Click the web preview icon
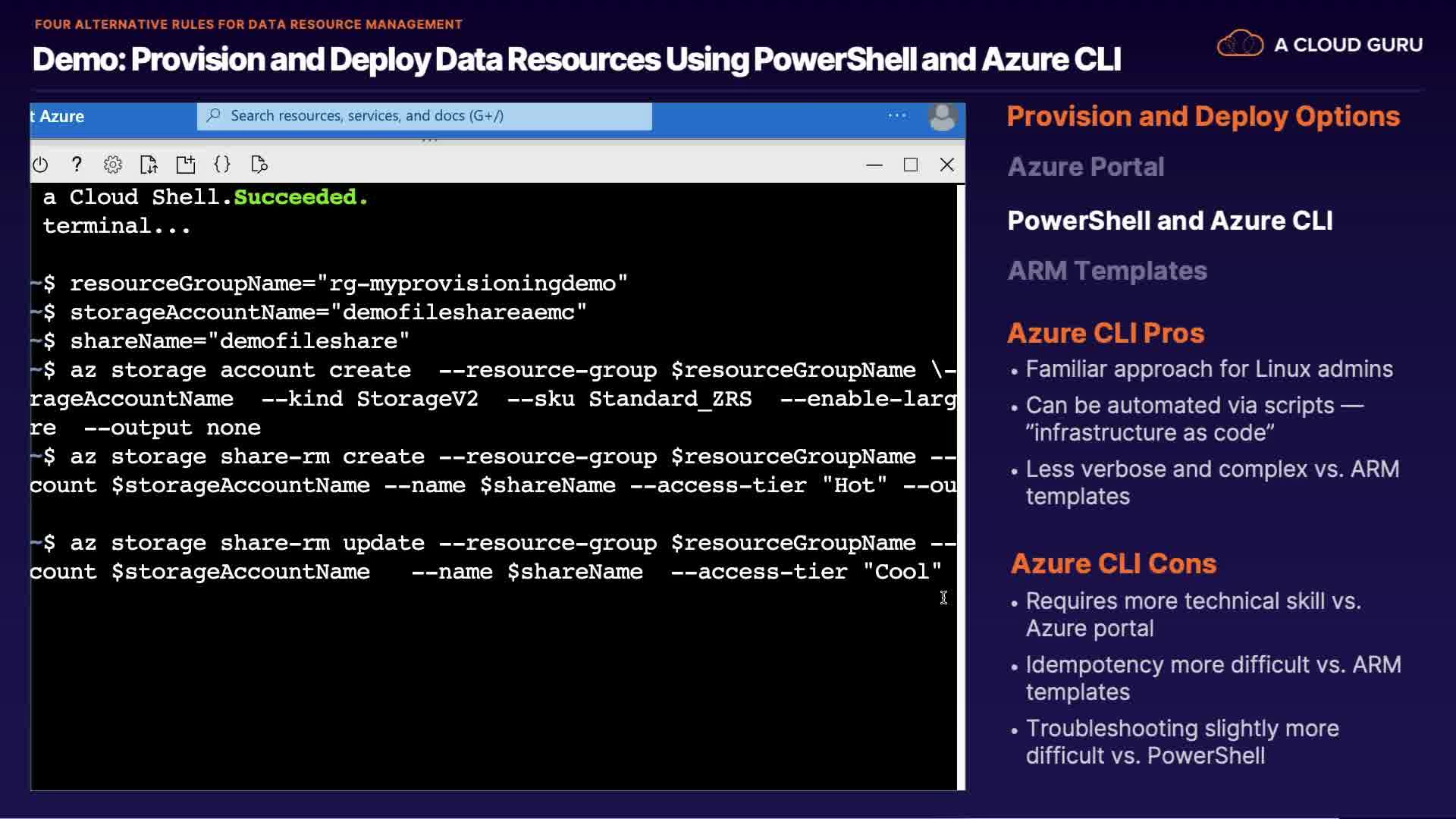The height and width of the screenshot is (819, 1456). tap(259, 165)
